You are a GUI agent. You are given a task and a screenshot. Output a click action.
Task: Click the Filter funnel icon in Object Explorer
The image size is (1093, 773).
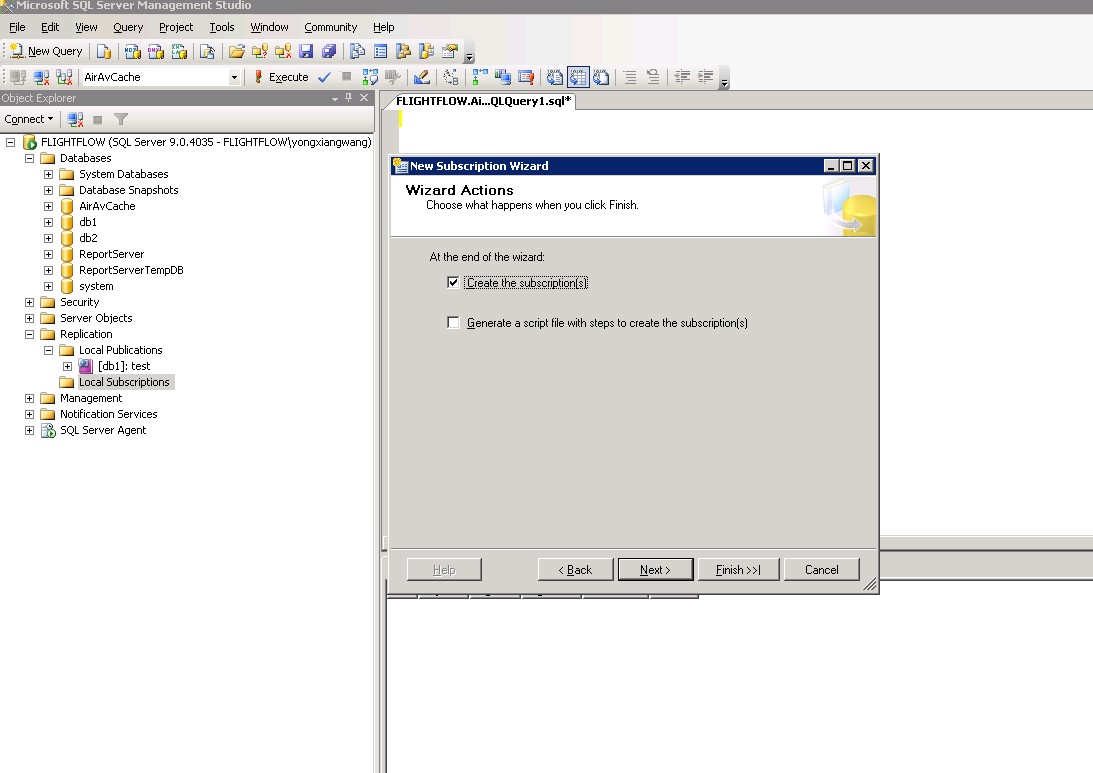[120, 119]
